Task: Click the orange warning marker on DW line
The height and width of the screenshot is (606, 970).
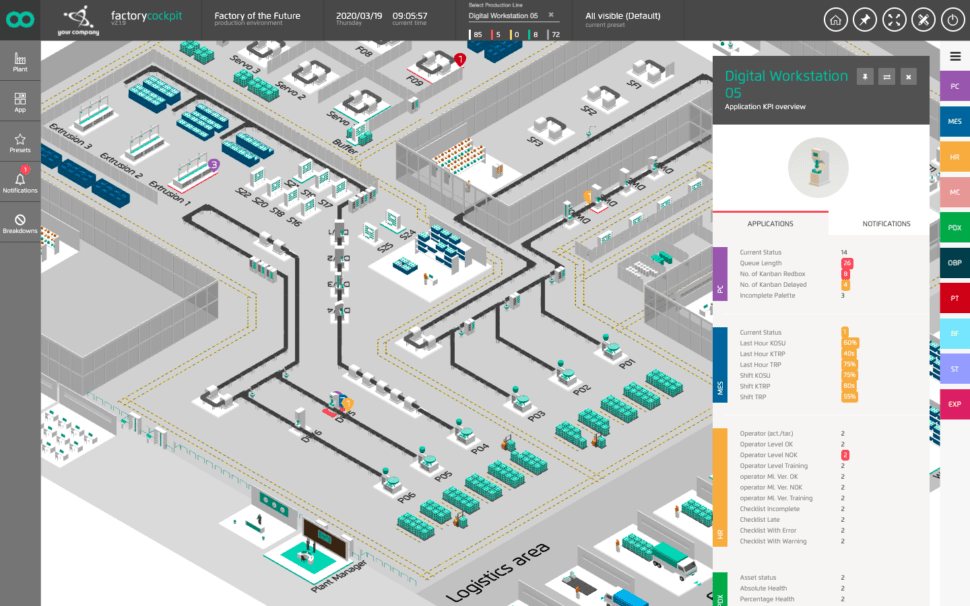Action: point(588,196)
